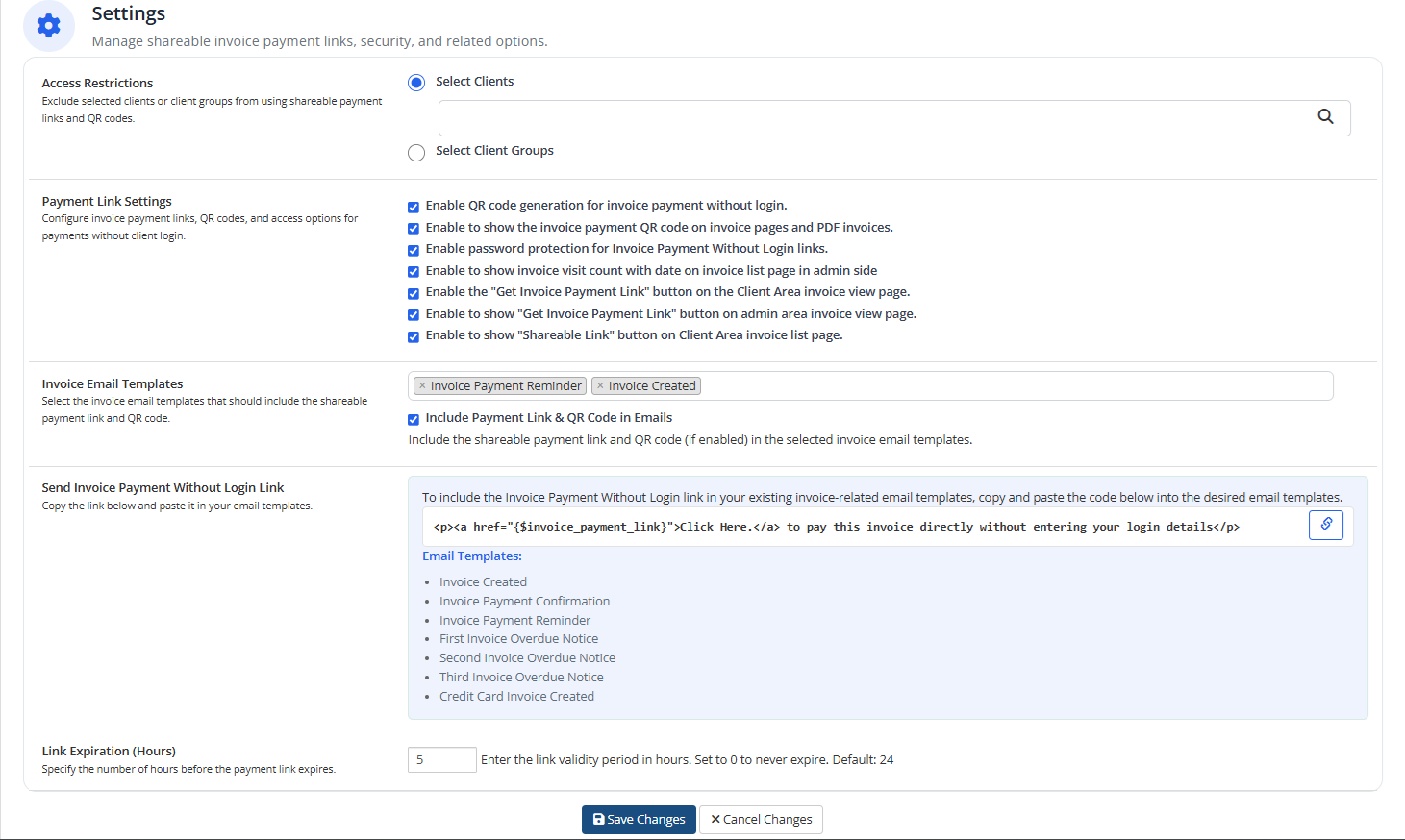The image size is (1405, 840).
Task: Click the Access Restrictions section heading
Action: 97,83
